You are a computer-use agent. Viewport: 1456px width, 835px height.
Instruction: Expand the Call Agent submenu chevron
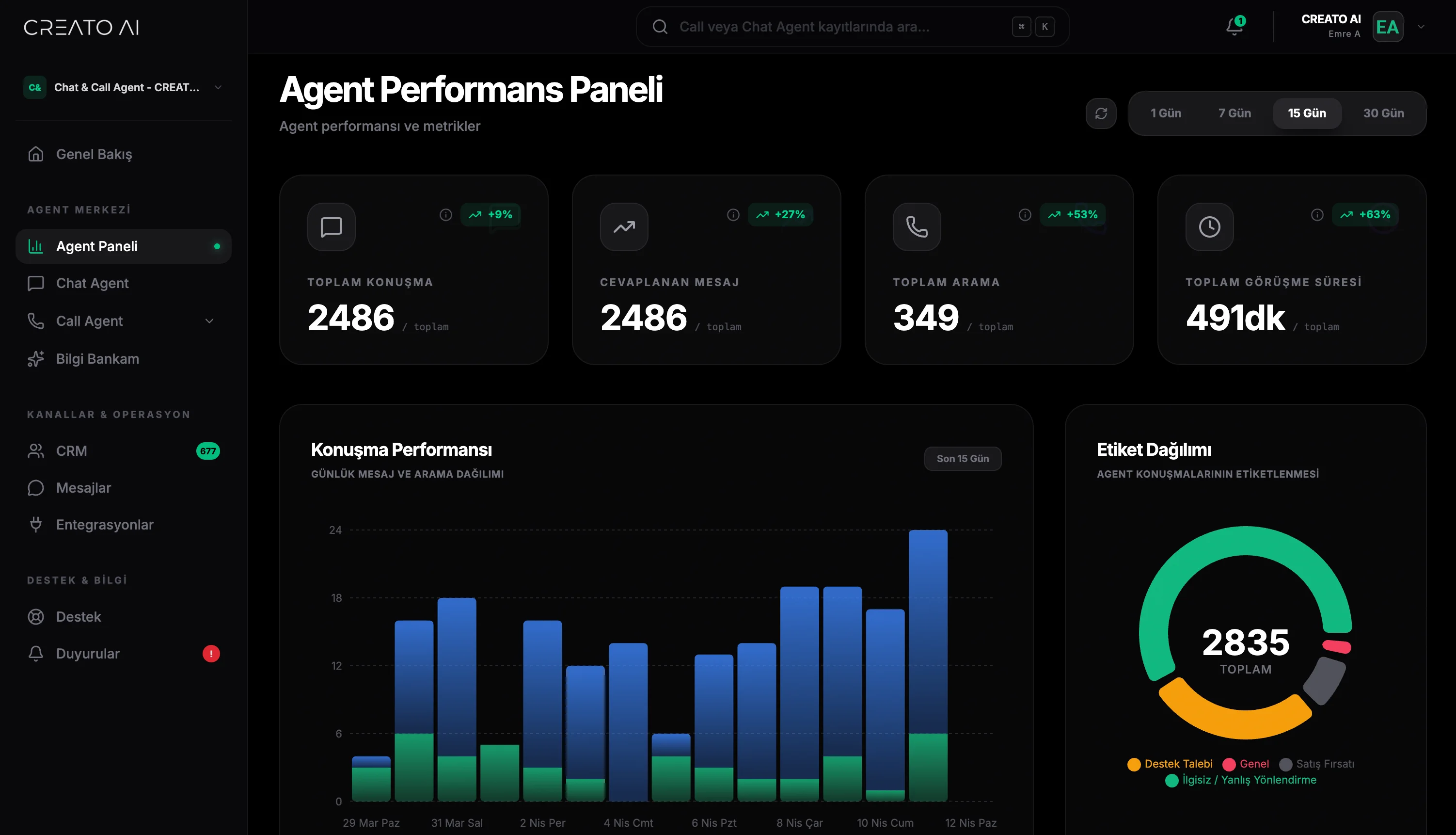[x=209, y=321]
